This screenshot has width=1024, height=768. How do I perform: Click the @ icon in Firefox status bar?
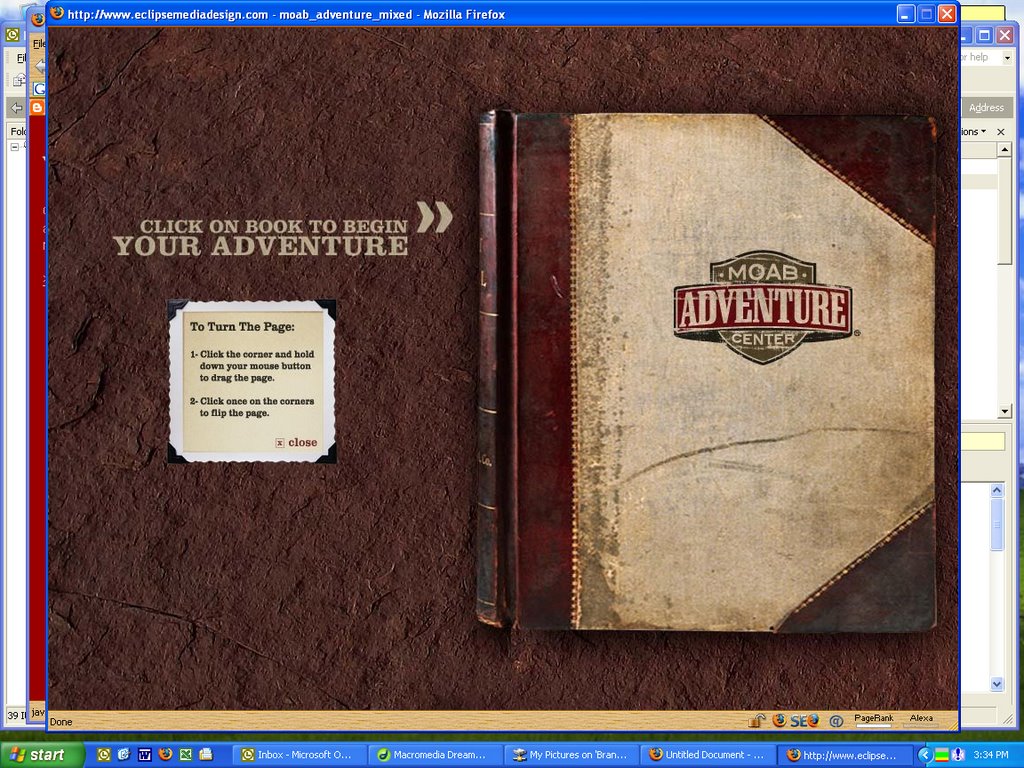coord(836,721)
